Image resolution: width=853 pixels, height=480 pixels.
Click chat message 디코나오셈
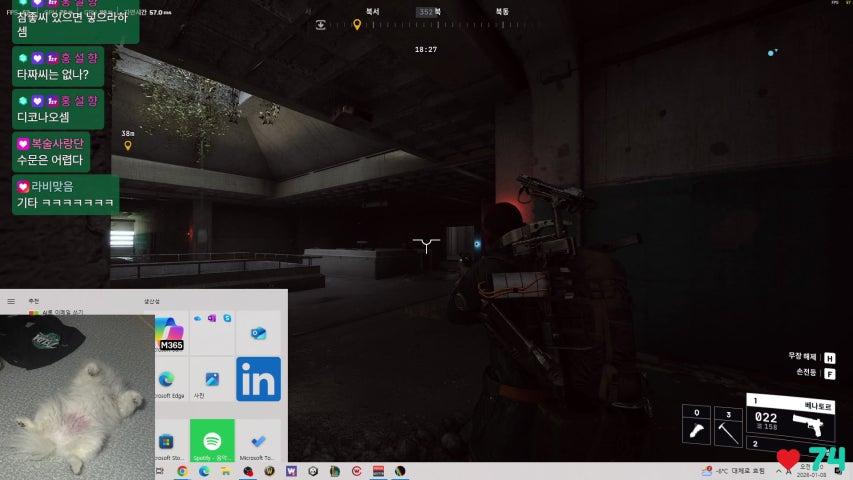coord(43,117)
